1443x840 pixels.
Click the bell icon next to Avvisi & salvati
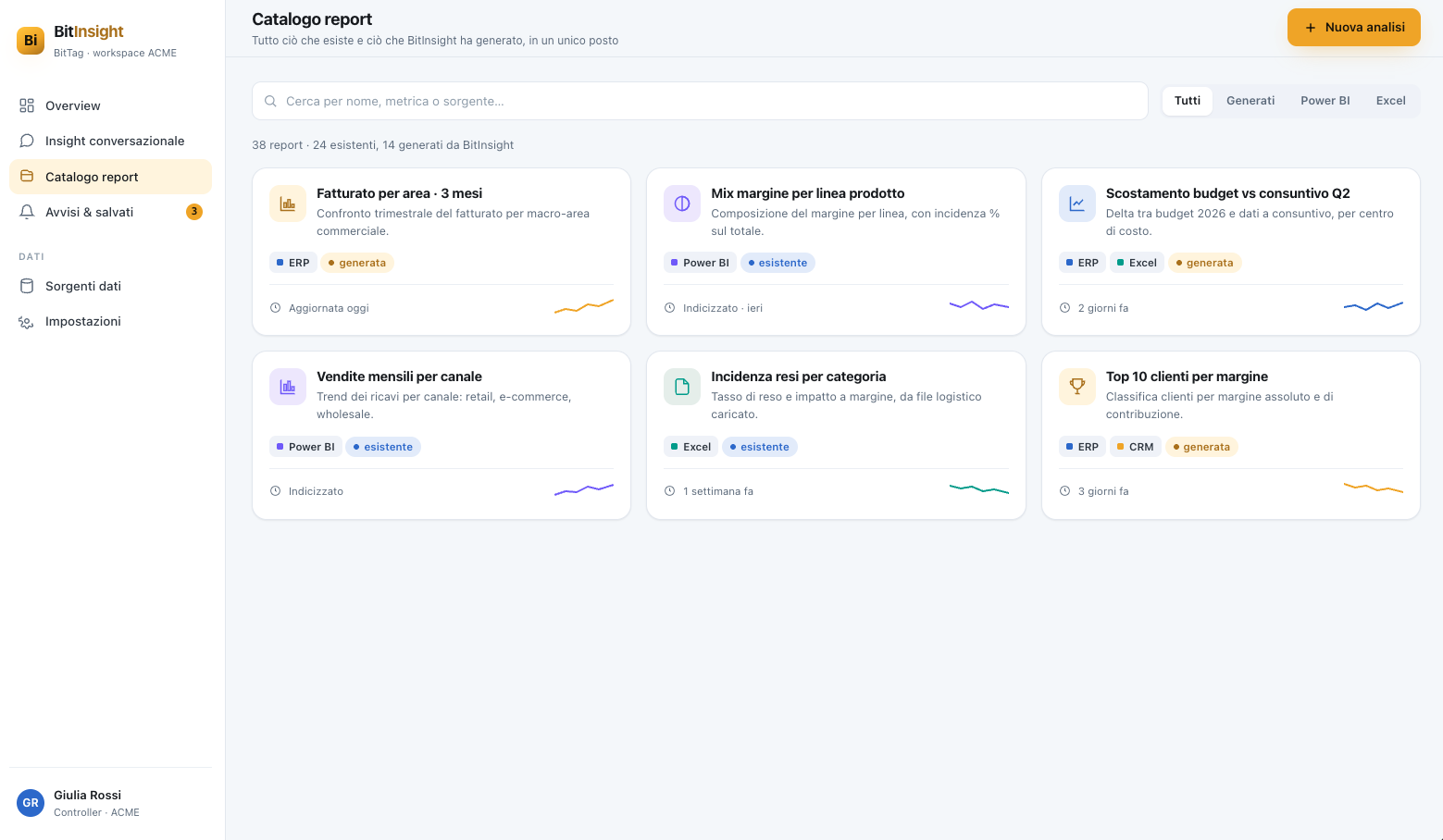27,212
